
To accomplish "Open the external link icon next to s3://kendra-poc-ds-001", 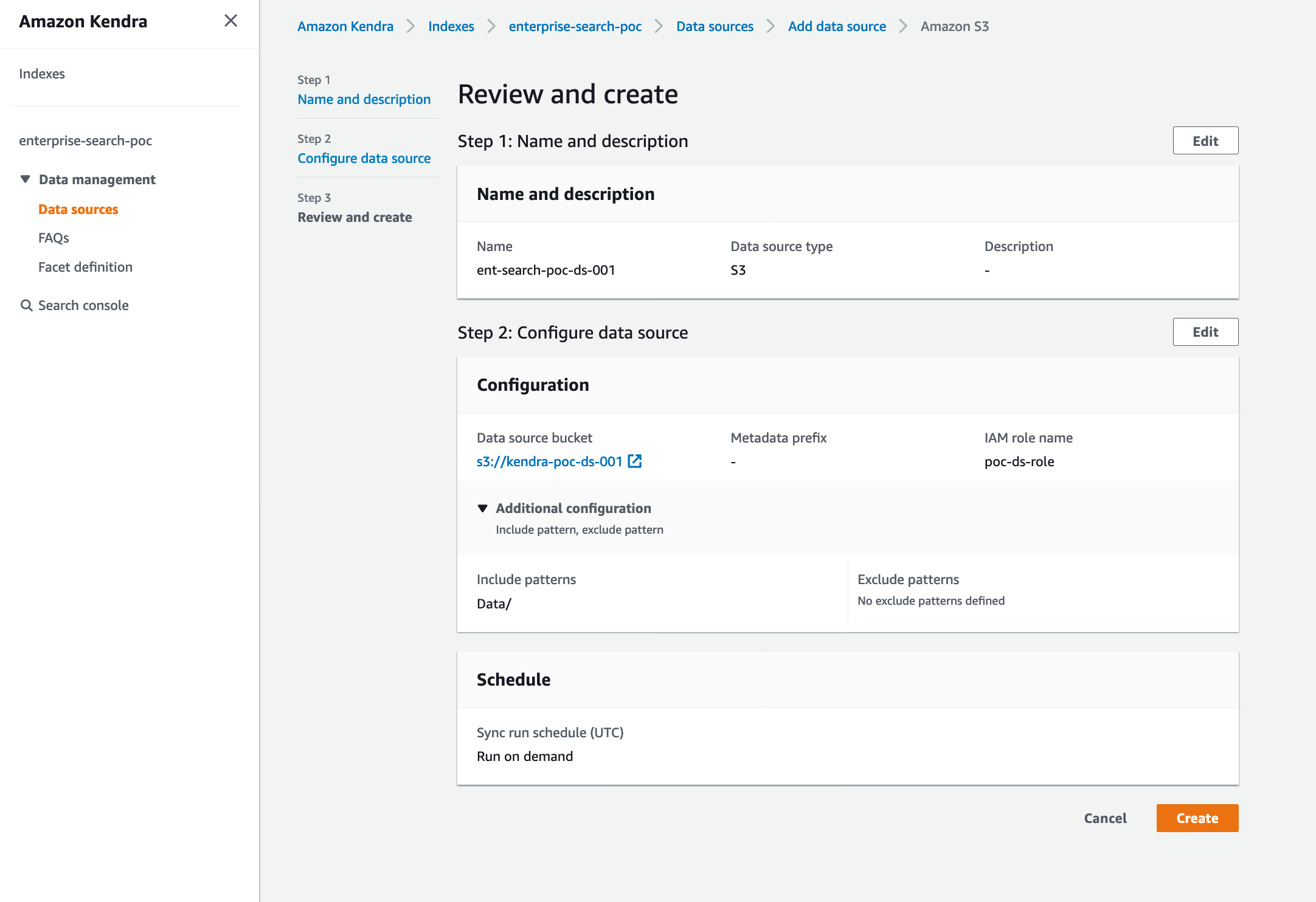I will coord(634,461).
